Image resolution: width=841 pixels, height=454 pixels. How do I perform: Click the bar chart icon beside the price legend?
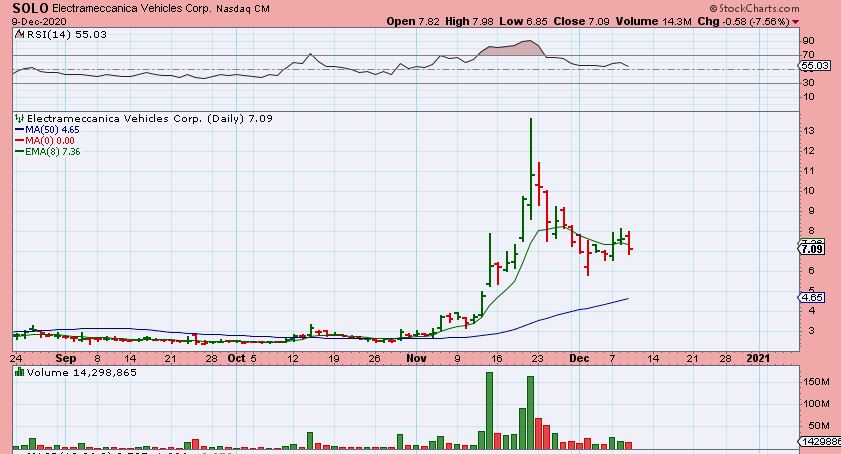pyautogui.click(x=19, y=118)
